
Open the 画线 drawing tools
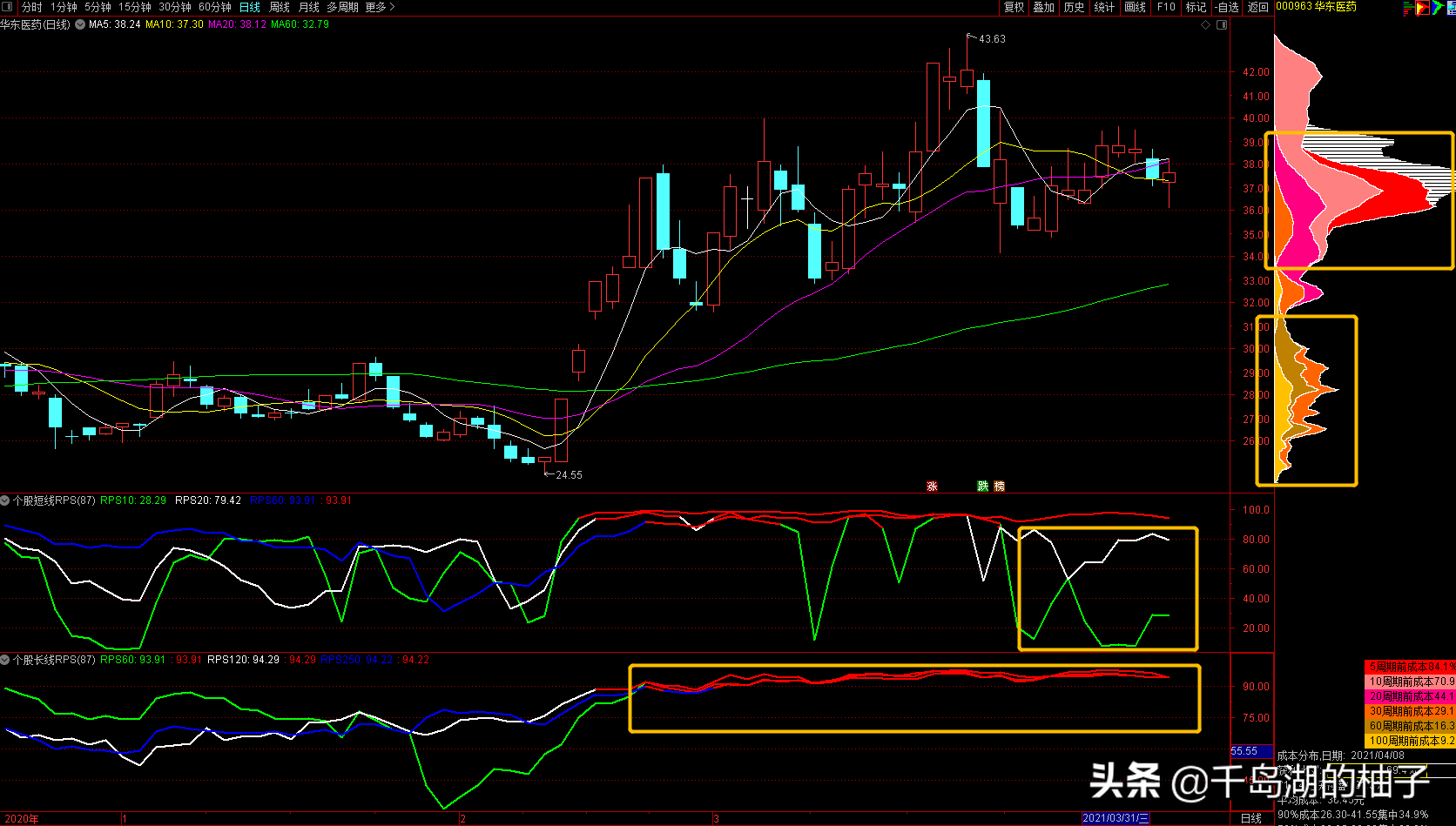pyautogui.click(x=1136, y=7)
